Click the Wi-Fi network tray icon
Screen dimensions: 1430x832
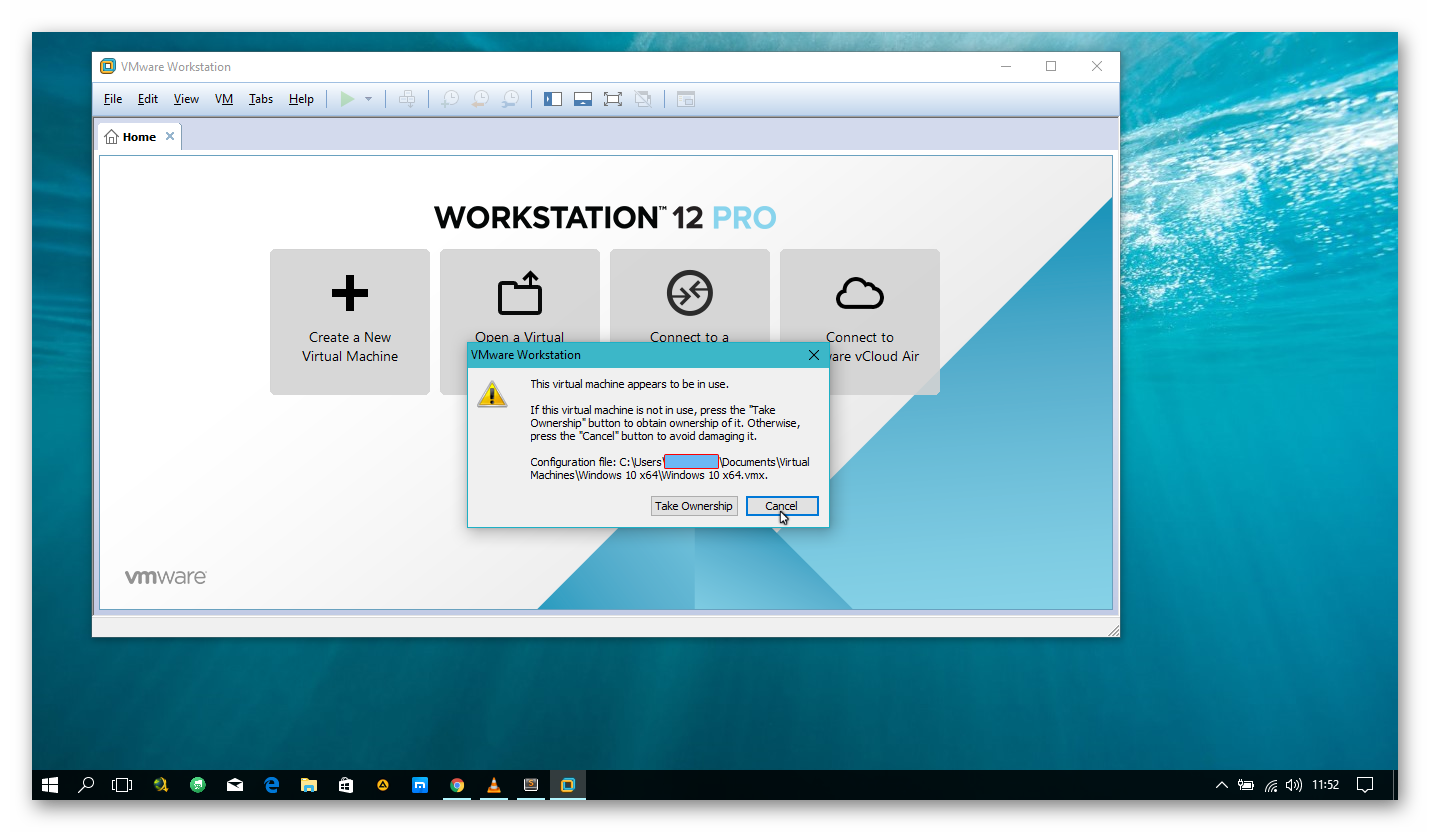pos(1271,785)
